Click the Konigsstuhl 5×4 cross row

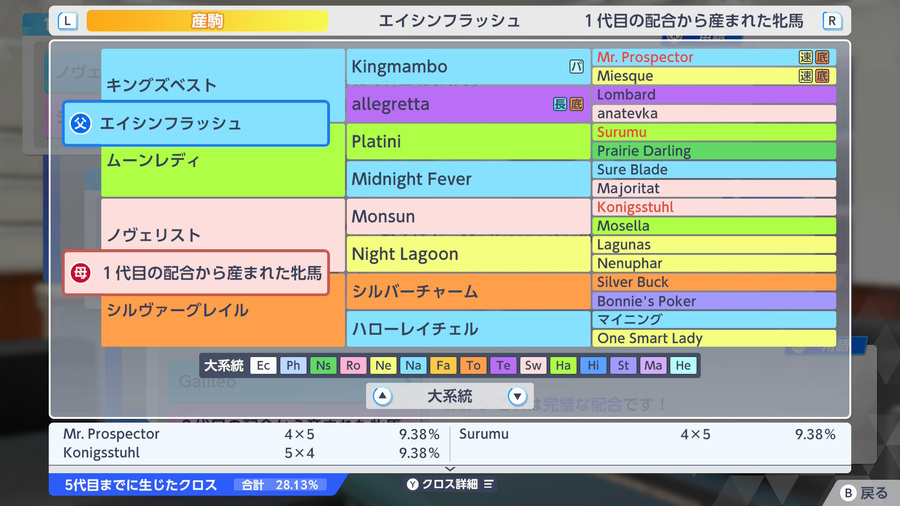[251, 453]
